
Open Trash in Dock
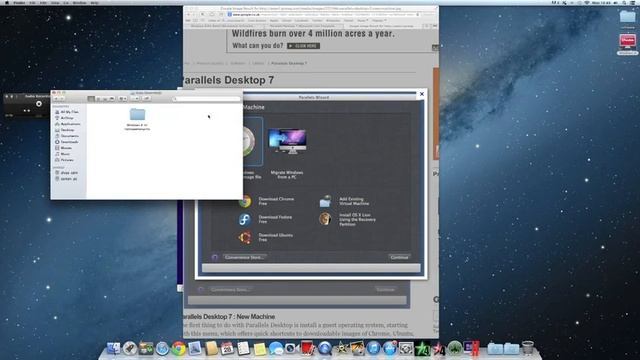click(x=528, y=348)
